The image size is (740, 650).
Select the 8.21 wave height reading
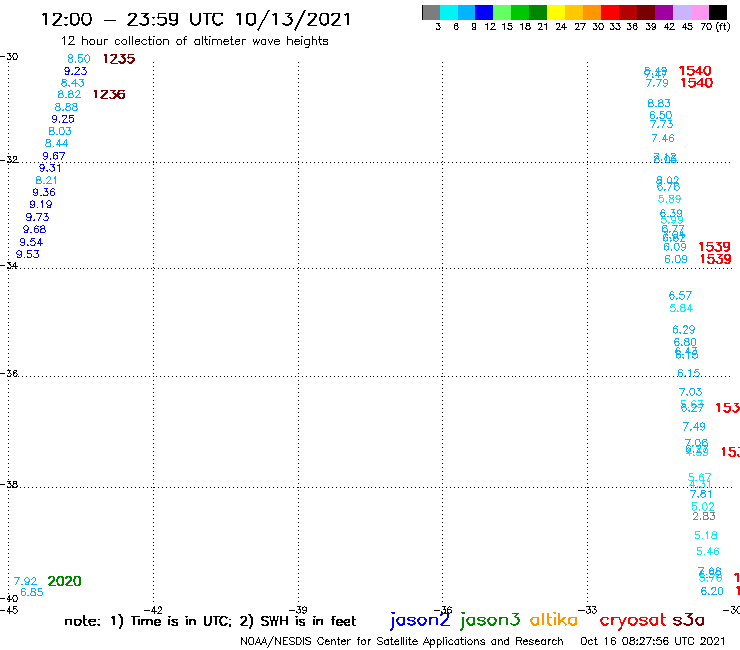pos(46,180)
